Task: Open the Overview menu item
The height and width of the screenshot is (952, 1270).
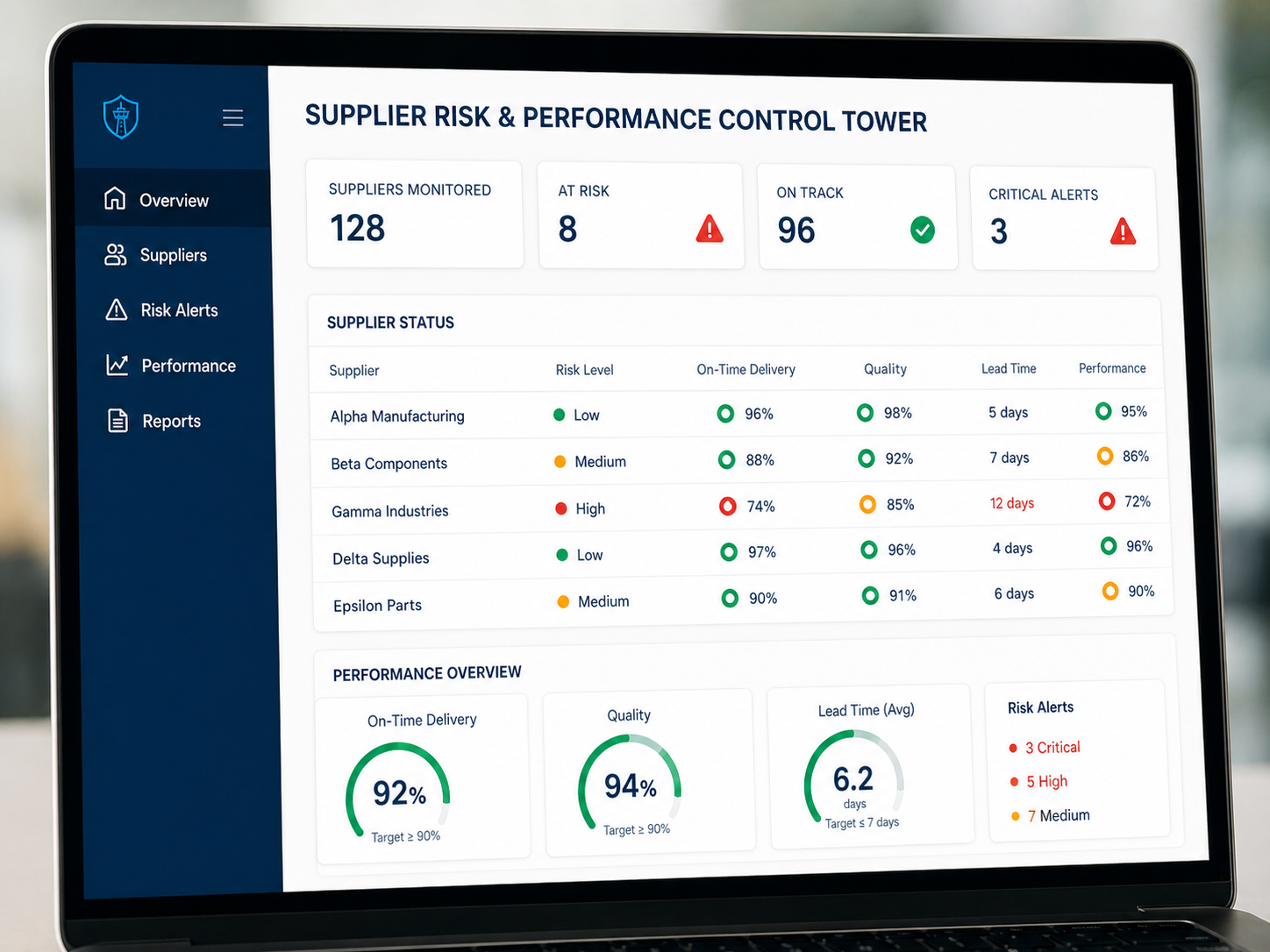Action: click(173, 199)
